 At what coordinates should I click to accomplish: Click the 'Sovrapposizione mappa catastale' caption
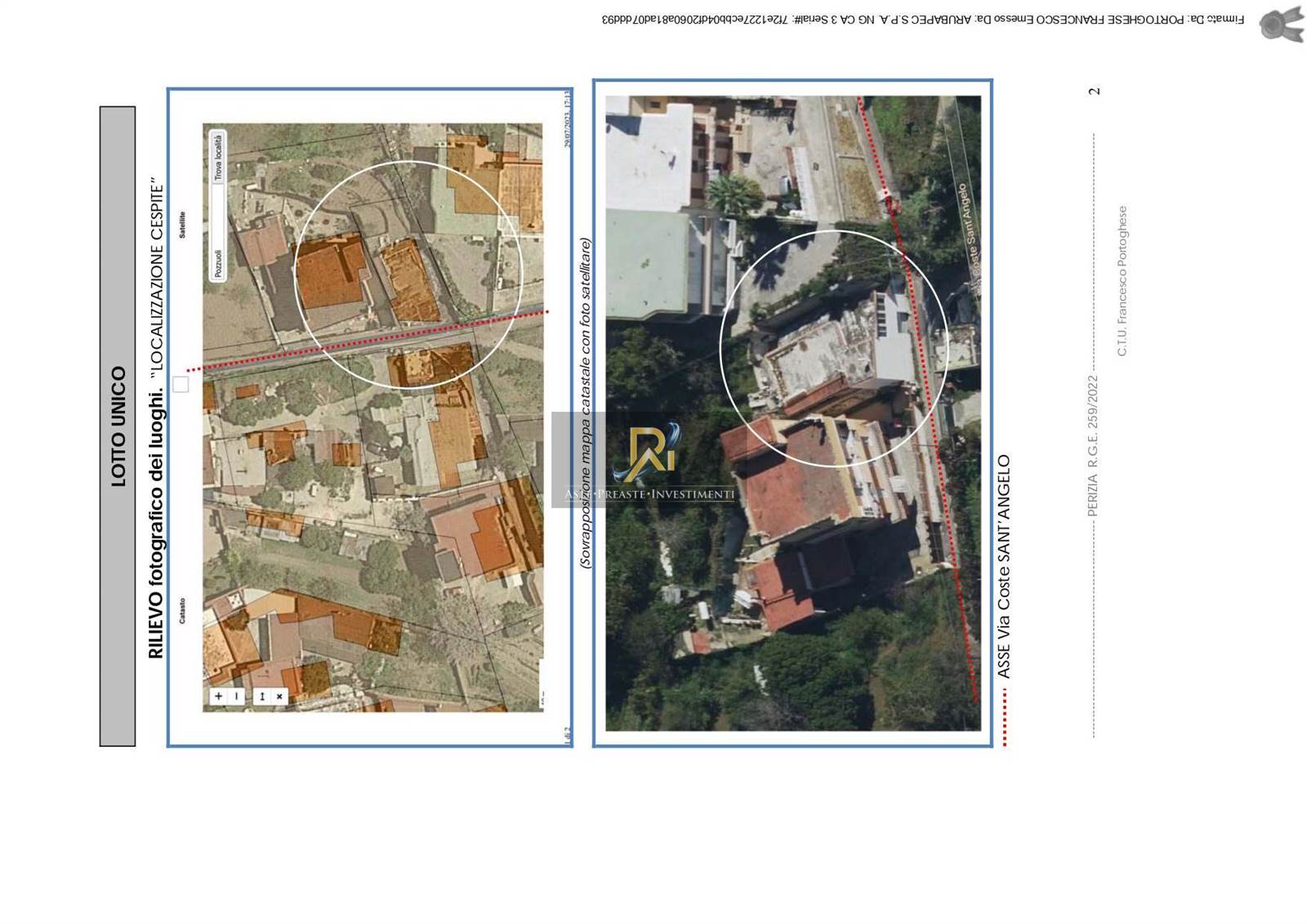tap(585, 403)
